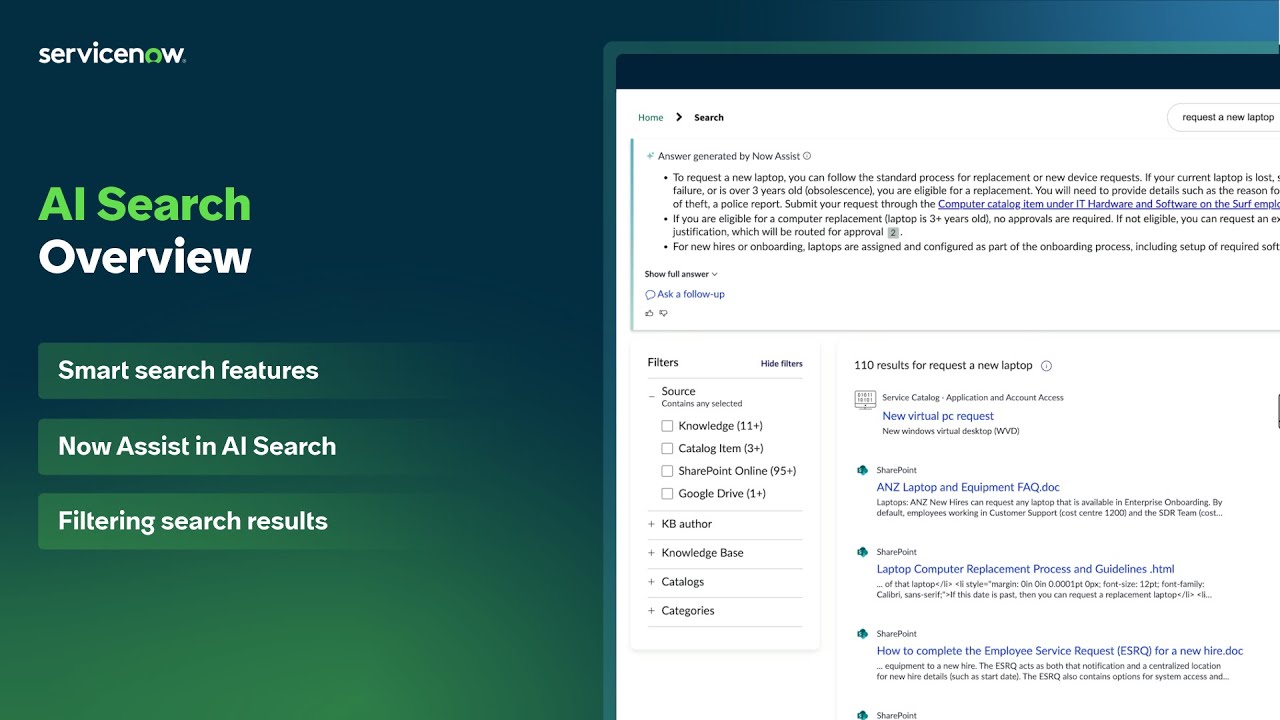This screenshot has width=1280, height=720.
Task: Click the Now Assist sparkle icon
Action: point(650,156)
